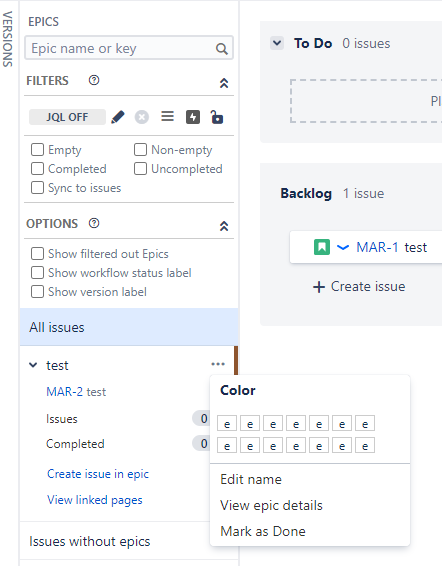Pick the first color swatch in Color menu

(x=227, y=423)
